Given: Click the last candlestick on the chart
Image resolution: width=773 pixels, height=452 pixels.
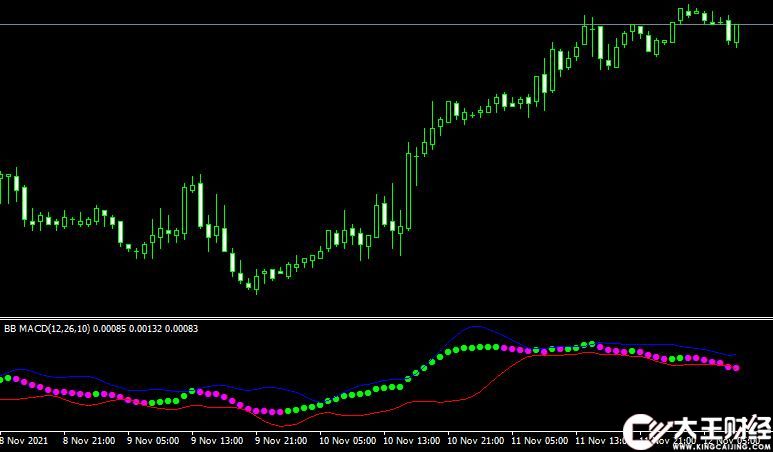Looking at the screenshot, I should coord(737,34).
